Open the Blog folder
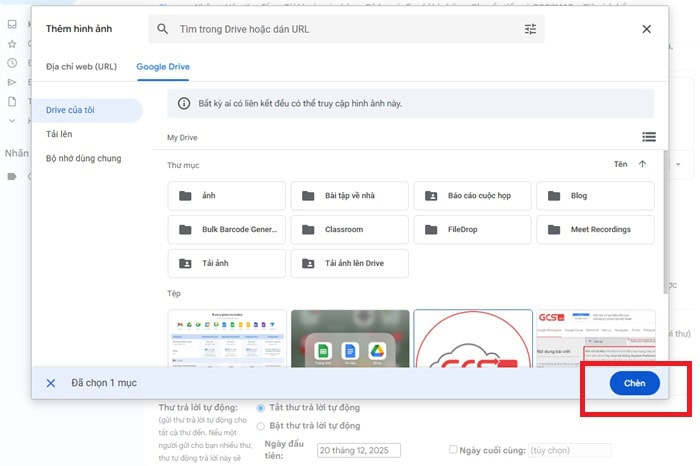700x466 pixels. point(596,196)
